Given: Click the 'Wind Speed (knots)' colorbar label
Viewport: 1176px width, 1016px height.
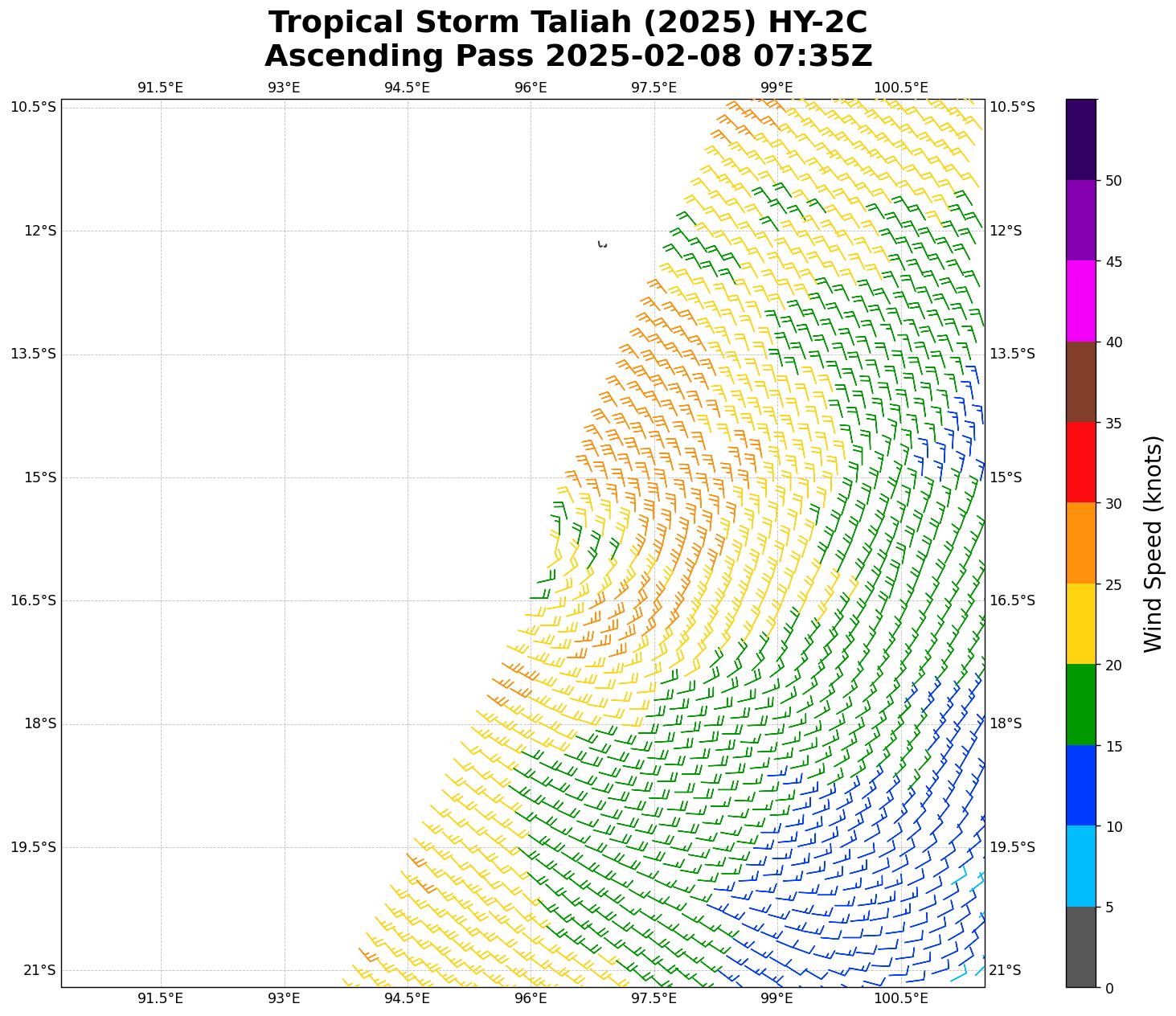Looking at the screenshot, I should click(1153, 543).
